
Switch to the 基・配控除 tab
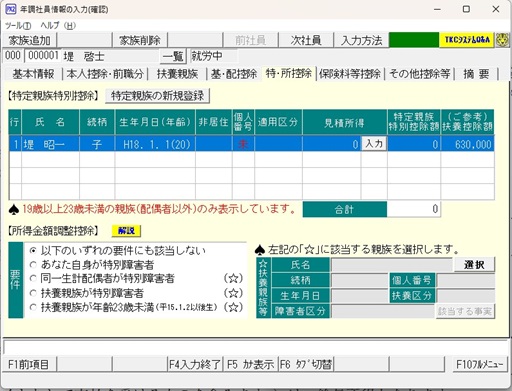coord(234,74)
